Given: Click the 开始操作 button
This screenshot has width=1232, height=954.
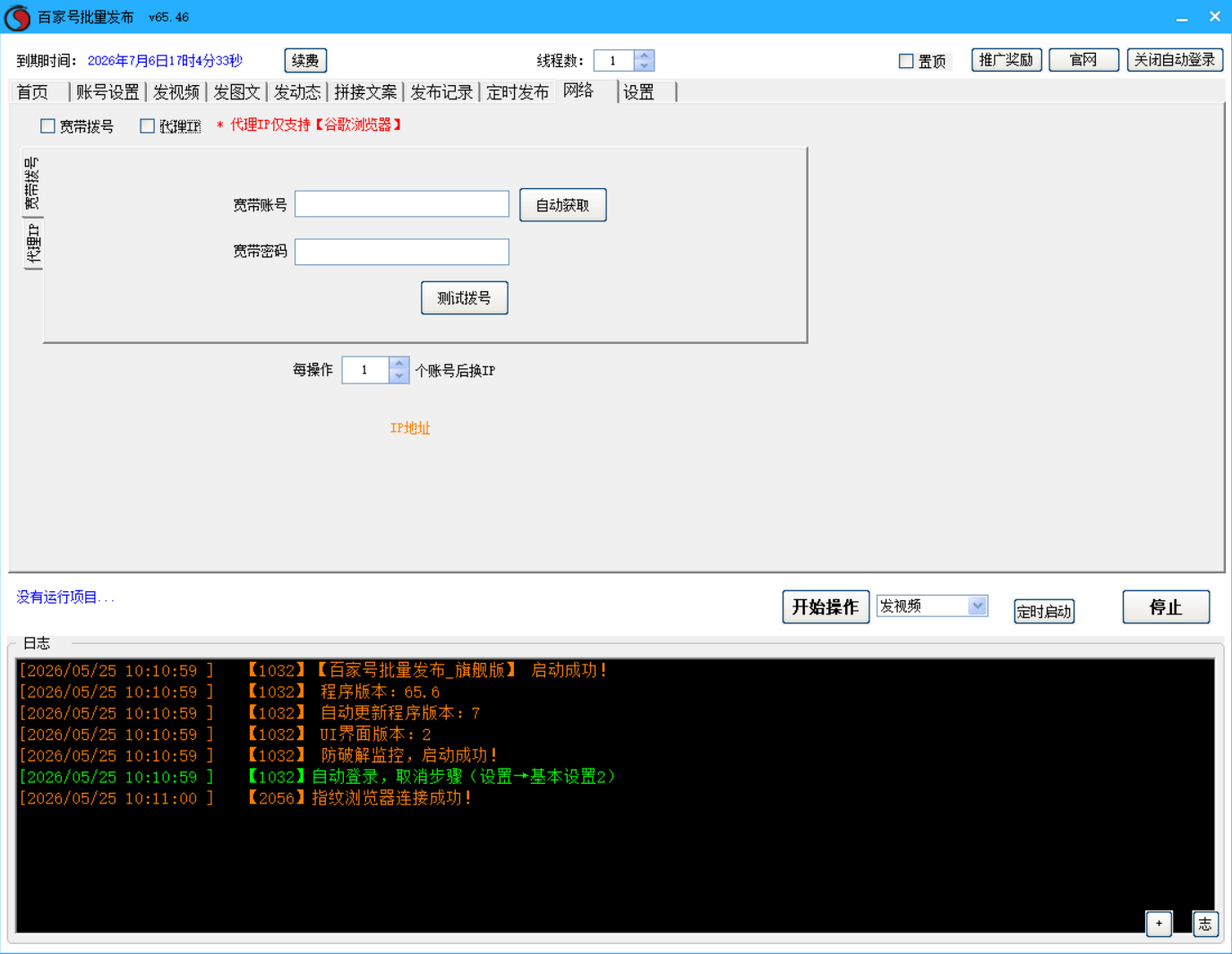Looking at the screenshot, I should (x=826, y=606).
